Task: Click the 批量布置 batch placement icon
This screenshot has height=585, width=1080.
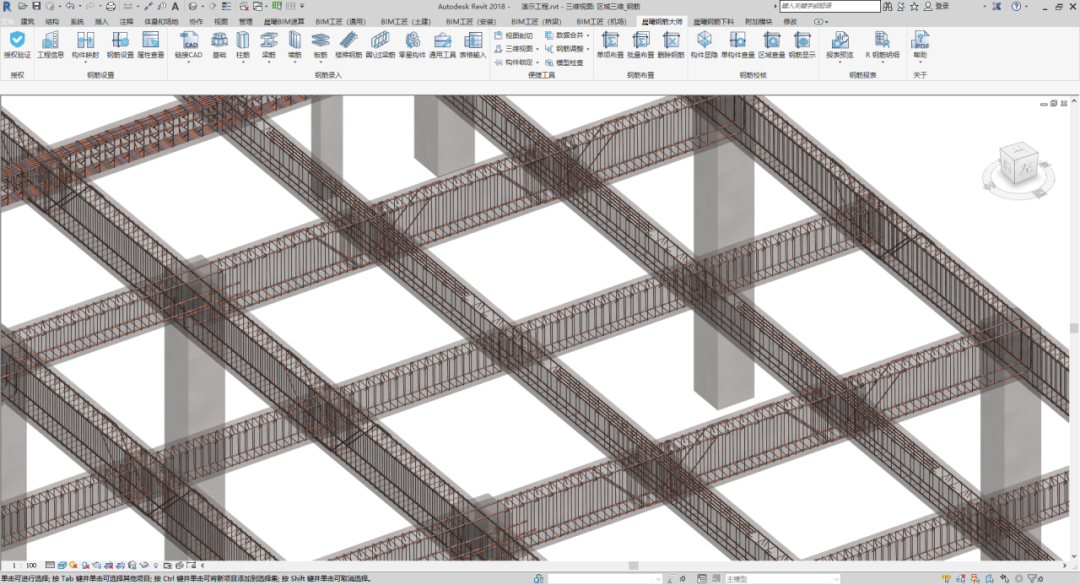Action: (x=641, y=40)
